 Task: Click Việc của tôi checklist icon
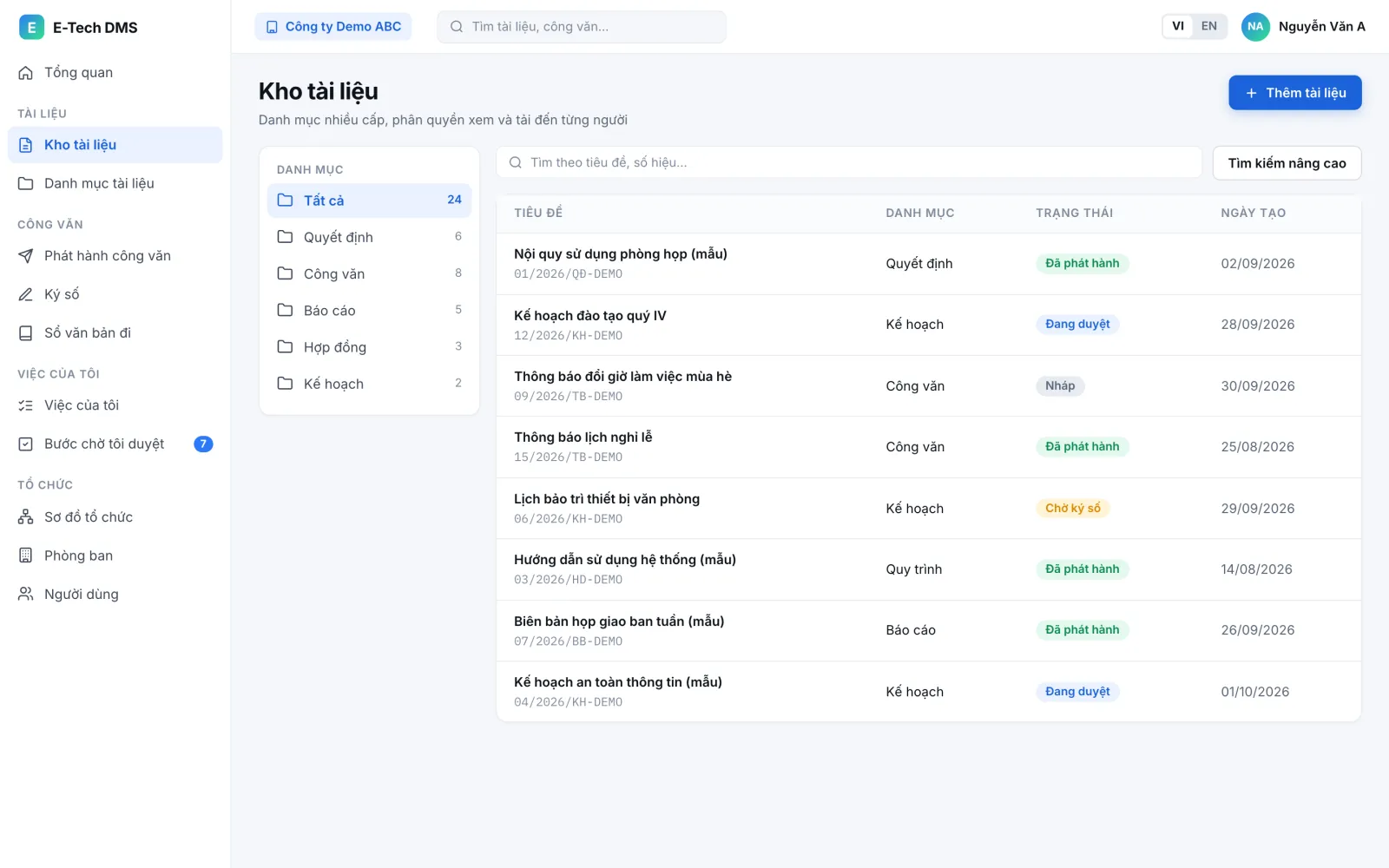(26, 405)
